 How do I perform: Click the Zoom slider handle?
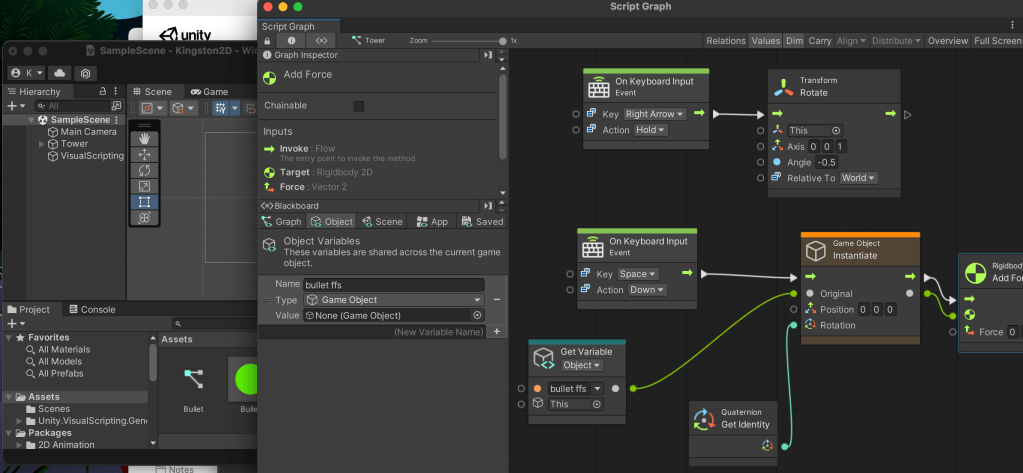pos(505,41)
